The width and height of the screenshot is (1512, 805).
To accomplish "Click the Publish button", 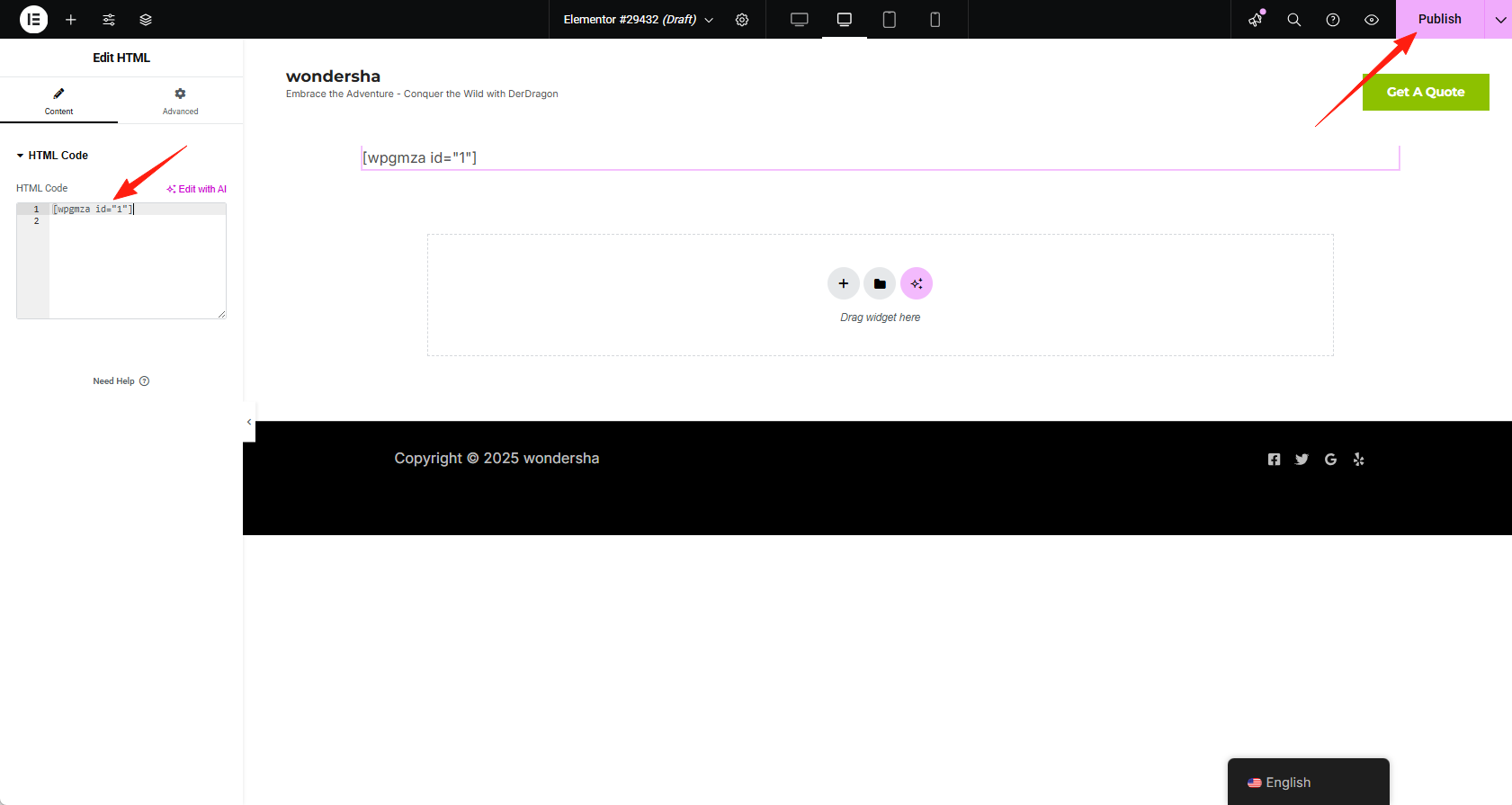I will 1439,19.
